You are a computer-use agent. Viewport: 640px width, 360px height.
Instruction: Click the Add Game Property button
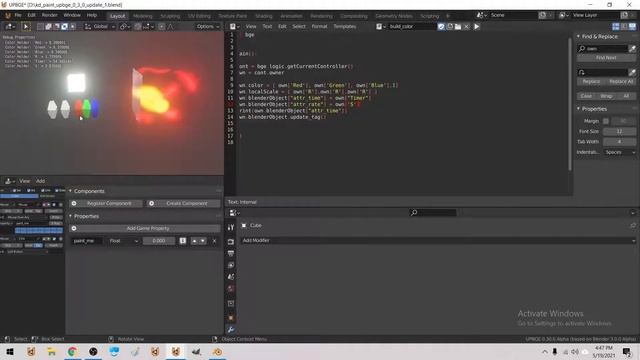[145, 229]
